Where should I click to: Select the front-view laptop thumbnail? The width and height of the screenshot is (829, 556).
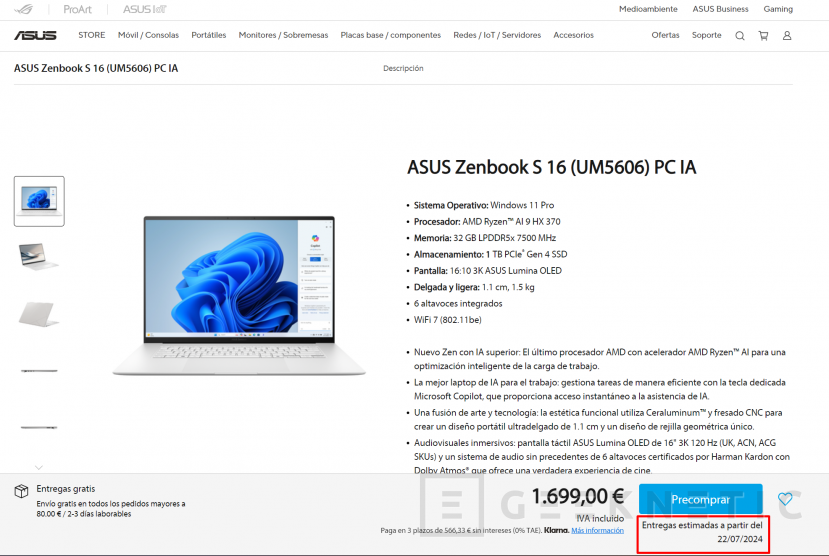click(x=39, y=201)
